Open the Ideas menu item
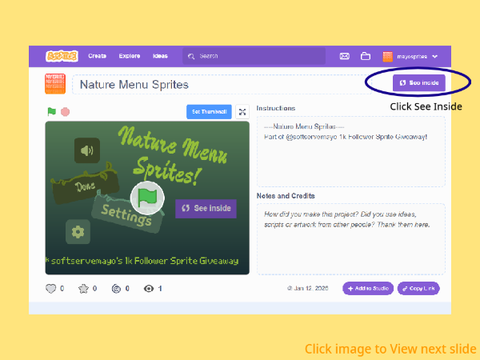 [160, 56]
